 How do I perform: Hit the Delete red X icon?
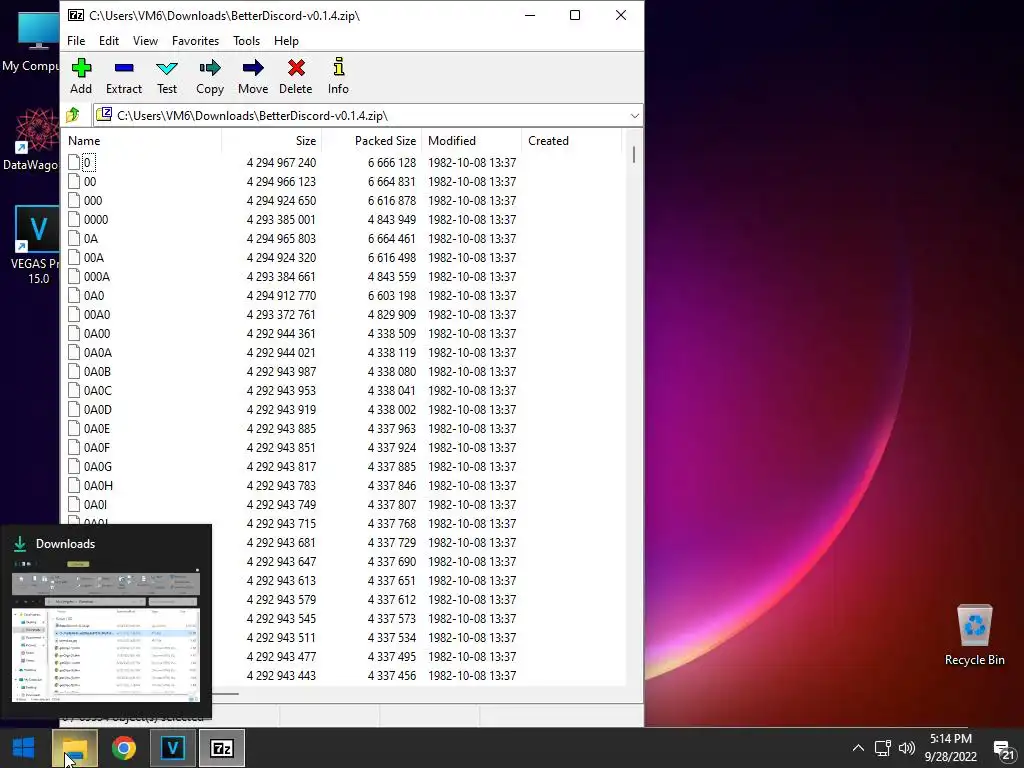point(296,76)
